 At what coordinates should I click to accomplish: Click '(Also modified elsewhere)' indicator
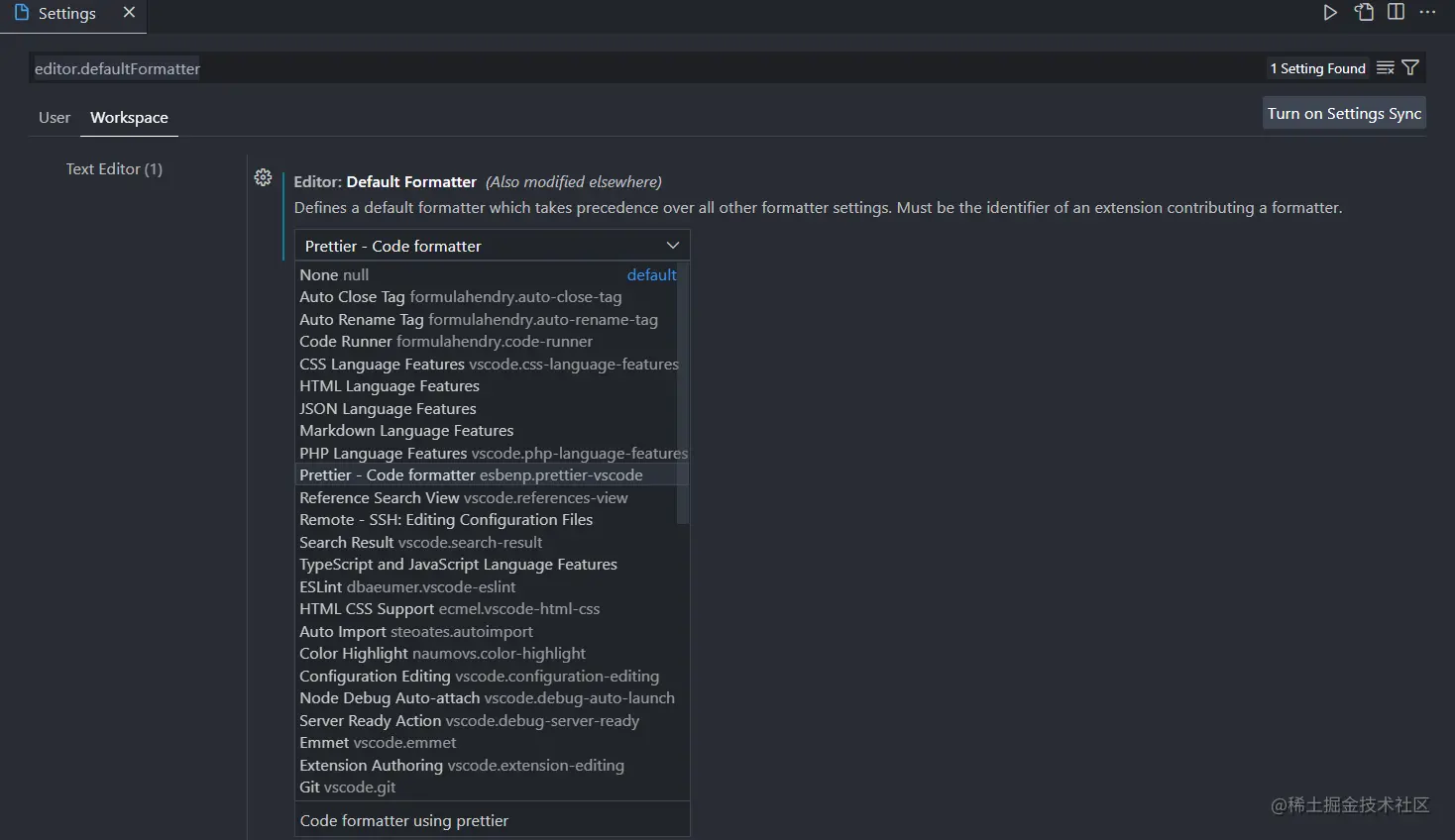coord(573,182)
